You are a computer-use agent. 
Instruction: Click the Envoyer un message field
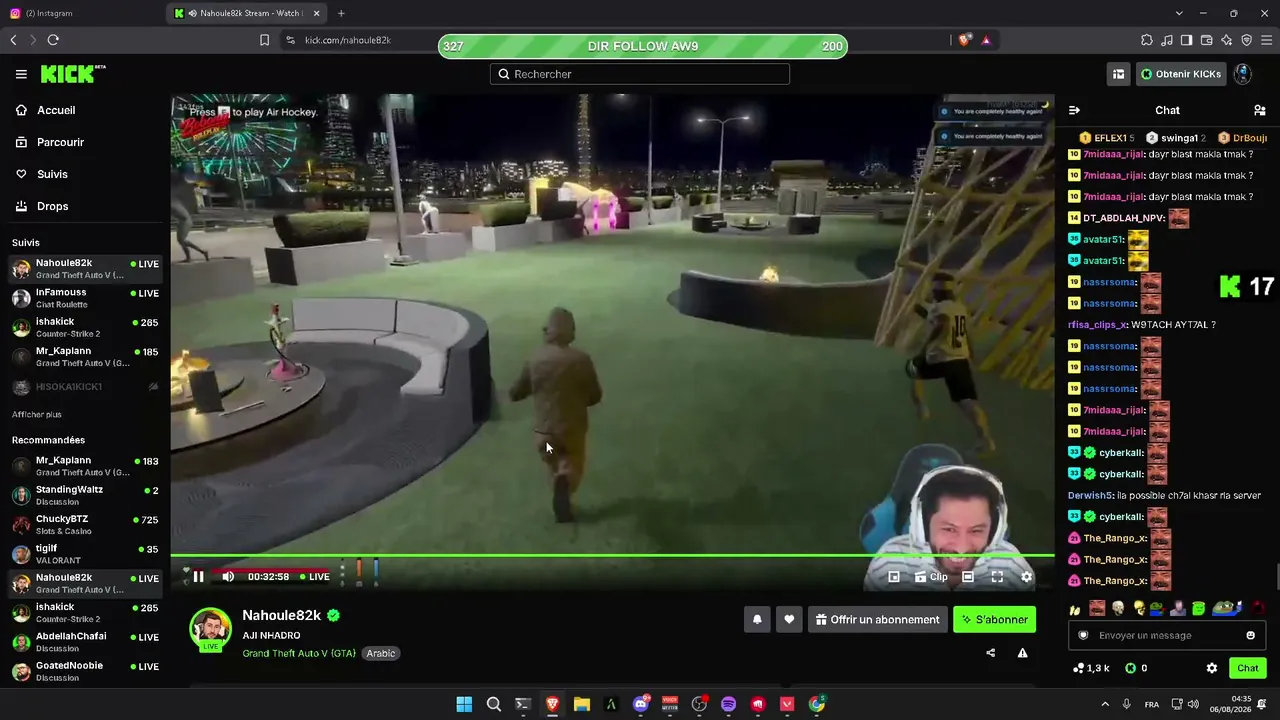pyautogui.click(x=1167, y=635)
